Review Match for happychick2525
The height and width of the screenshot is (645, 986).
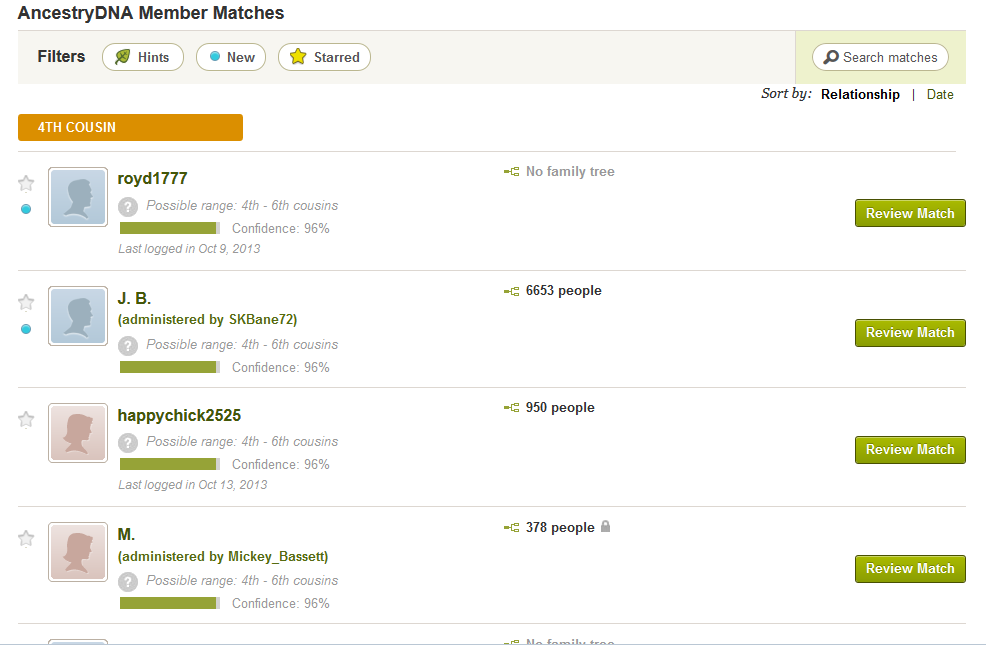pos(910,449)
